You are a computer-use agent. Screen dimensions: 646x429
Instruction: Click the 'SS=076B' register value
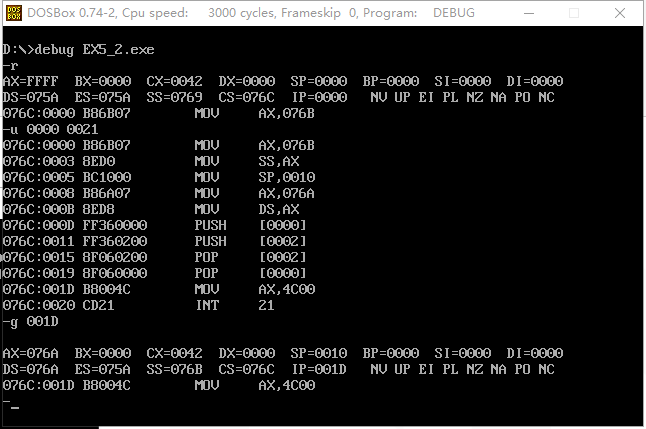pos(174,369)
